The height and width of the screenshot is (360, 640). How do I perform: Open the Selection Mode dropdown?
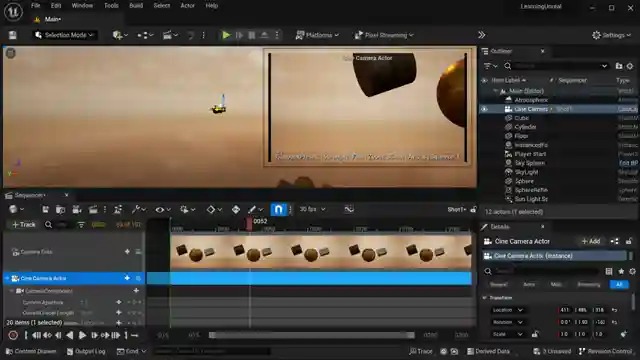64,35
